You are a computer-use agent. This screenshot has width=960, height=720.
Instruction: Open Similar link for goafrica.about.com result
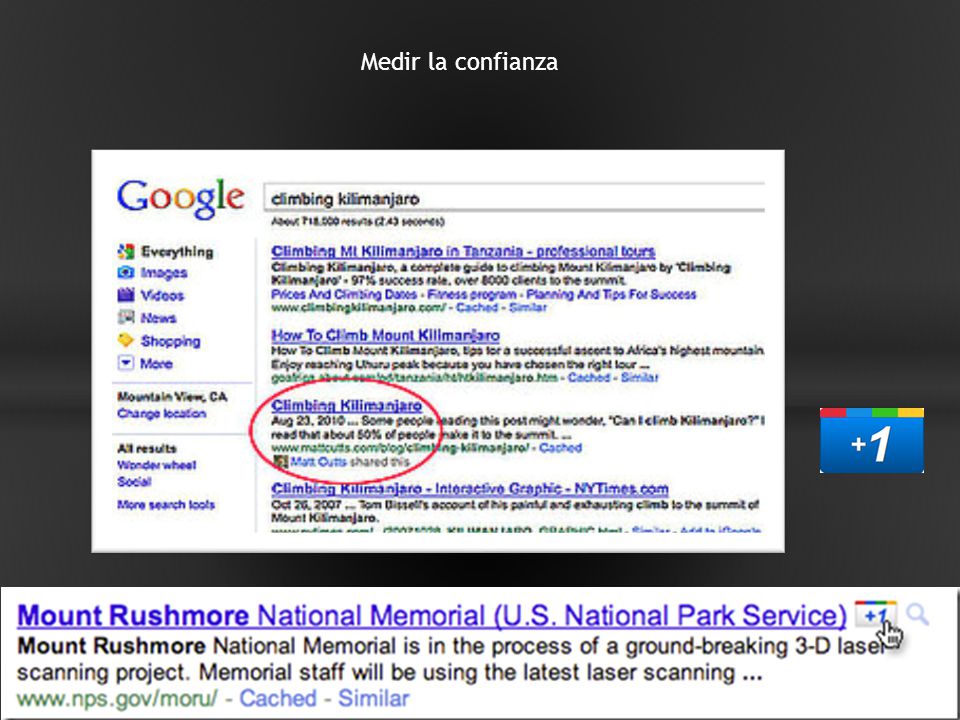pos(640,377)
